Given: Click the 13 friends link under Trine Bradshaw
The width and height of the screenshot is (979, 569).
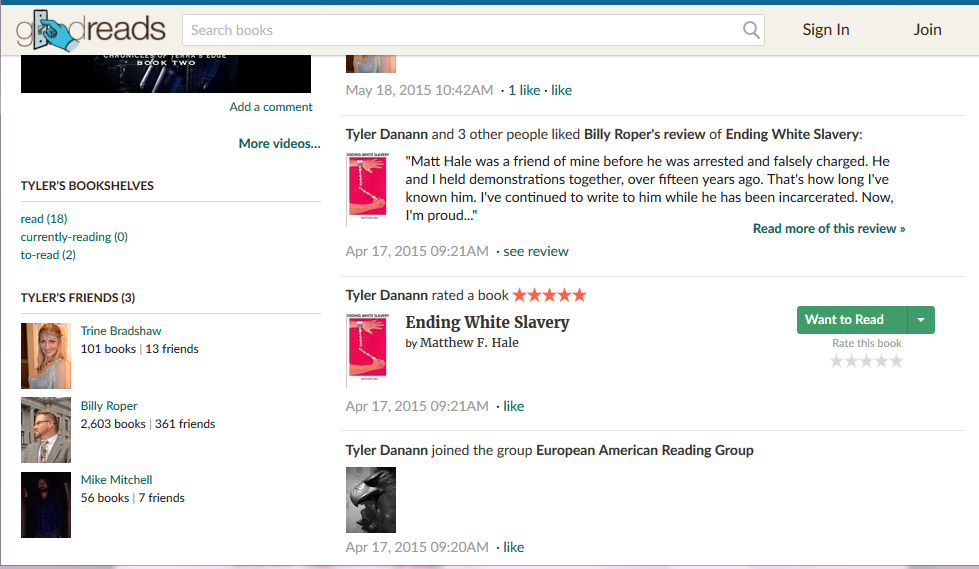Looking at the screenshot, I should 172,349.
